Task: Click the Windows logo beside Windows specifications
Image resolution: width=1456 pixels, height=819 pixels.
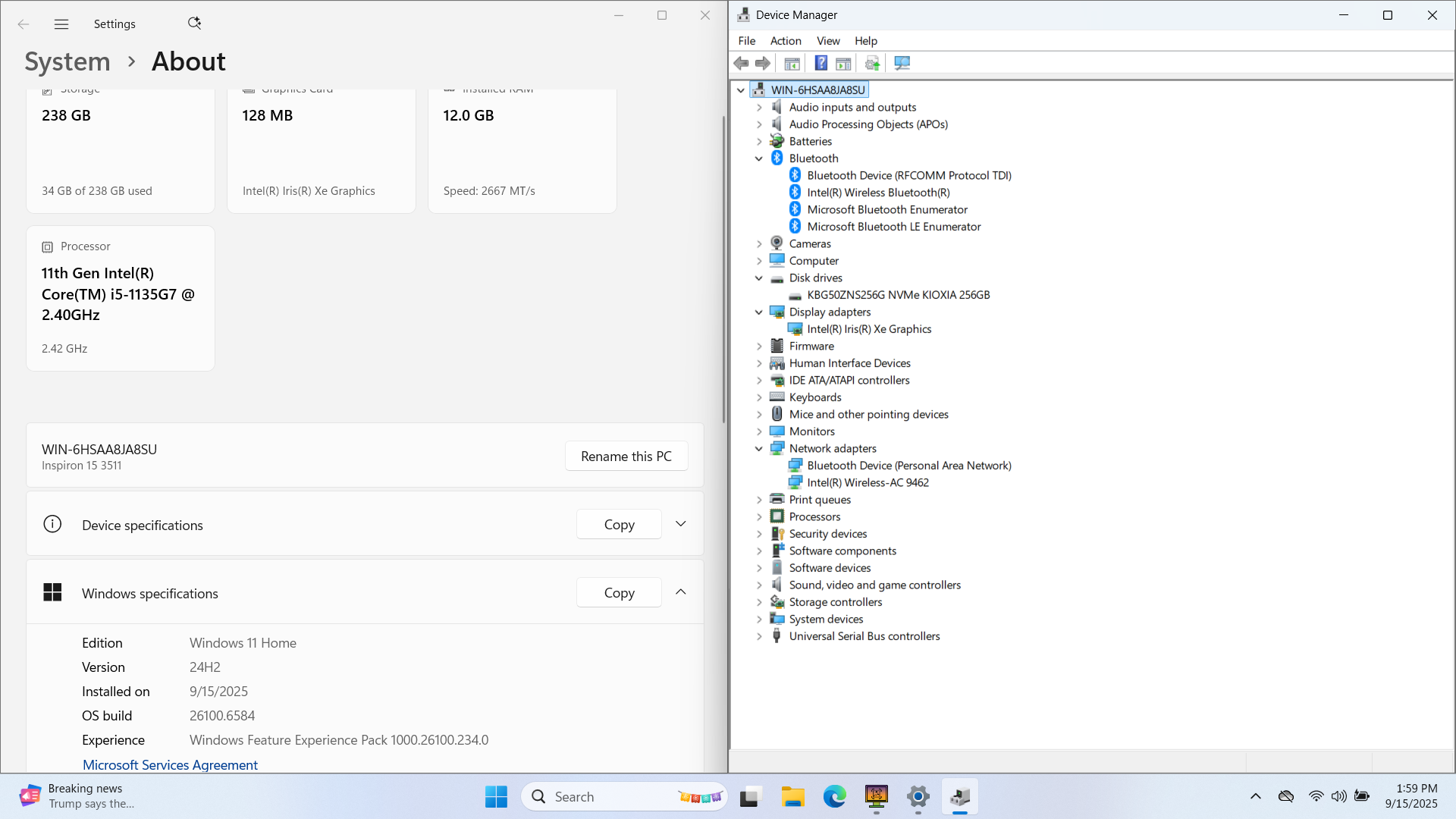Action: (52, 593)
